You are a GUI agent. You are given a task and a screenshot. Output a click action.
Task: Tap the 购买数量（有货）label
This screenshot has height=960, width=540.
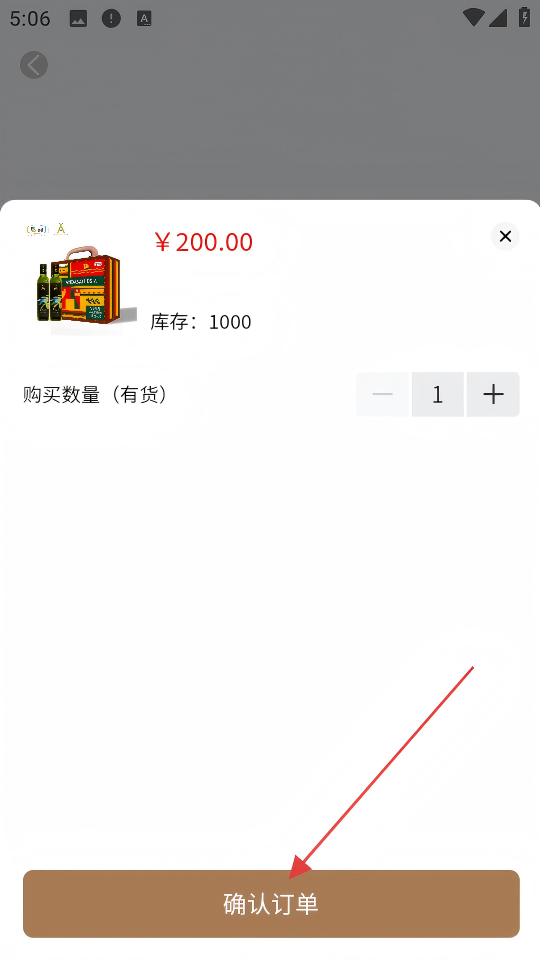(95, 395)
